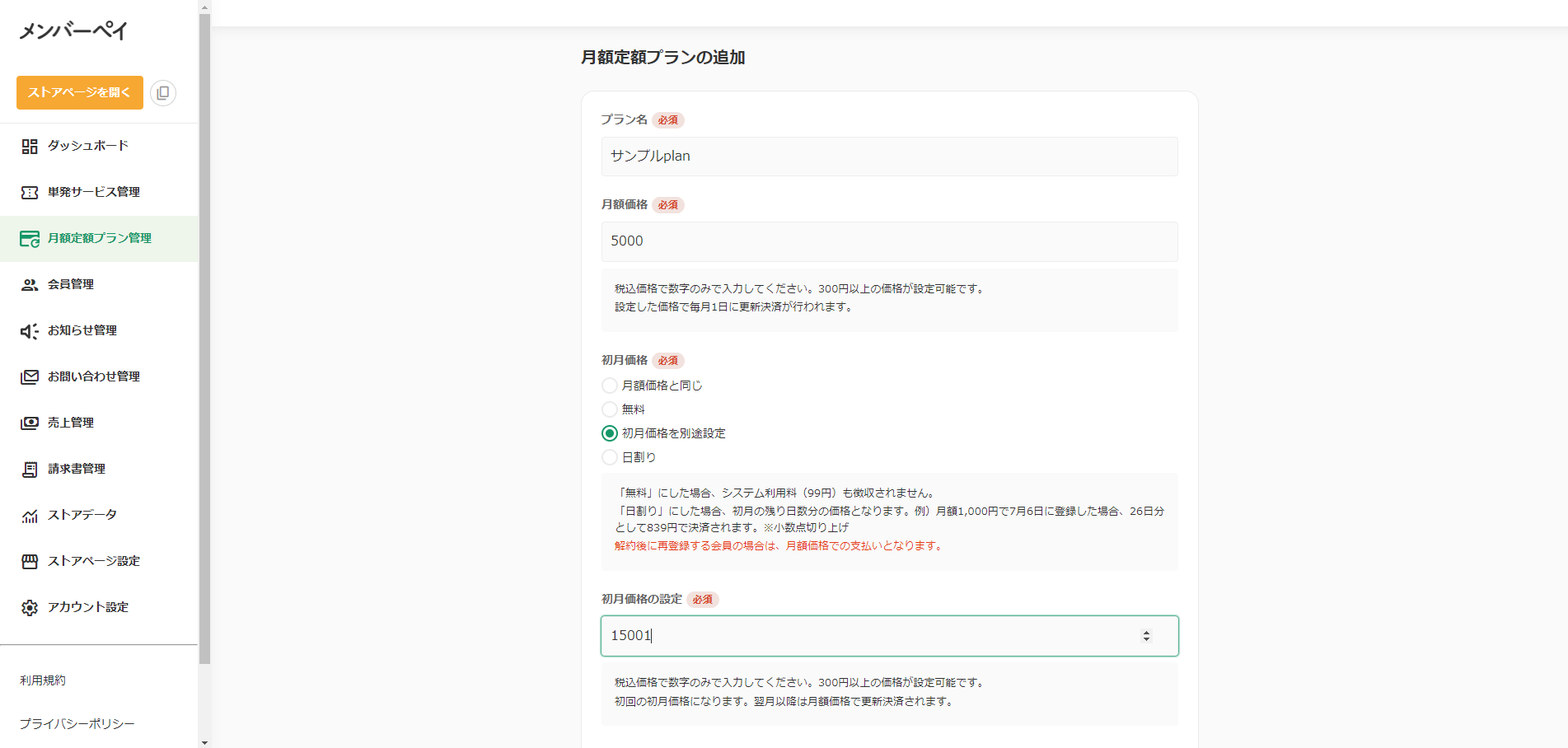Screen dimensions: 1568x748
Task: Open アカウント設定 section
Action: coord(99,607)
